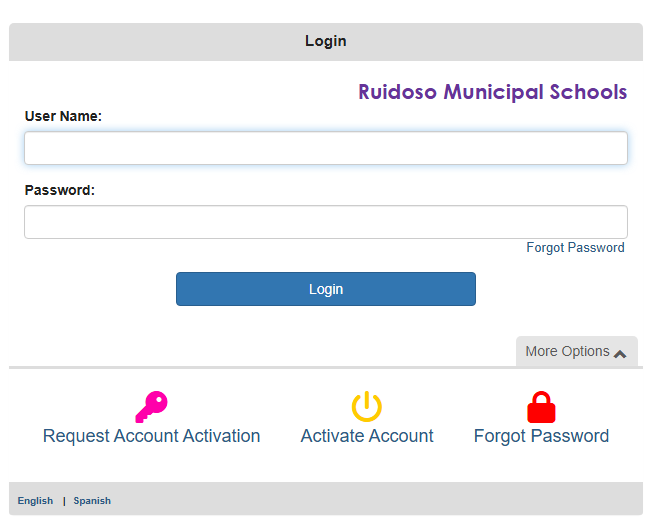
Task: Click the blue Login button
Action: tap(326, 289)
